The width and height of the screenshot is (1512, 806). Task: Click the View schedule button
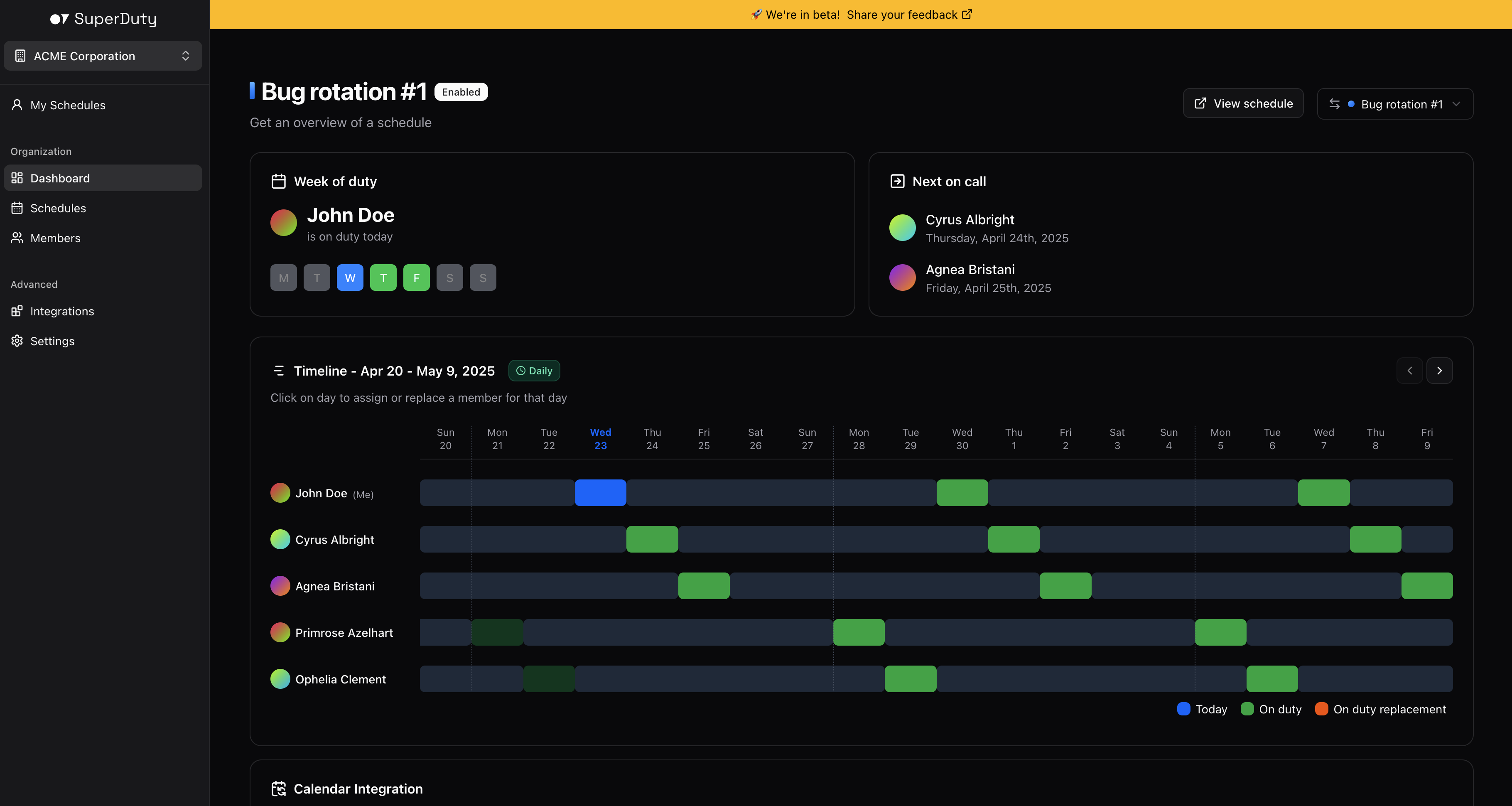[x=1242, y=103]
